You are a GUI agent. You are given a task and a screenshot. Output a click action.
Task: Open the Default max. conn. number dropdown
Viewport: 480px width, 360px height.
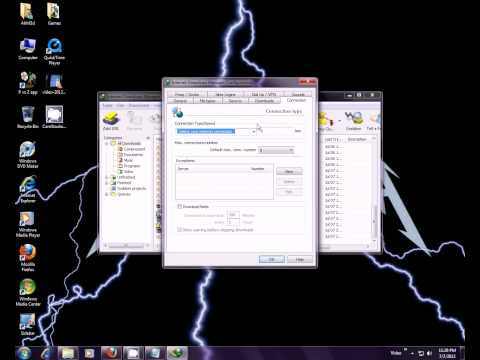pos(276,150)
